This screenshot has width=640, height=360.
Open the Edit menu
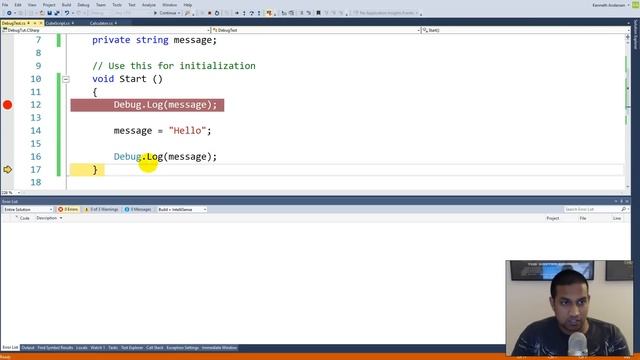point(18,5)
